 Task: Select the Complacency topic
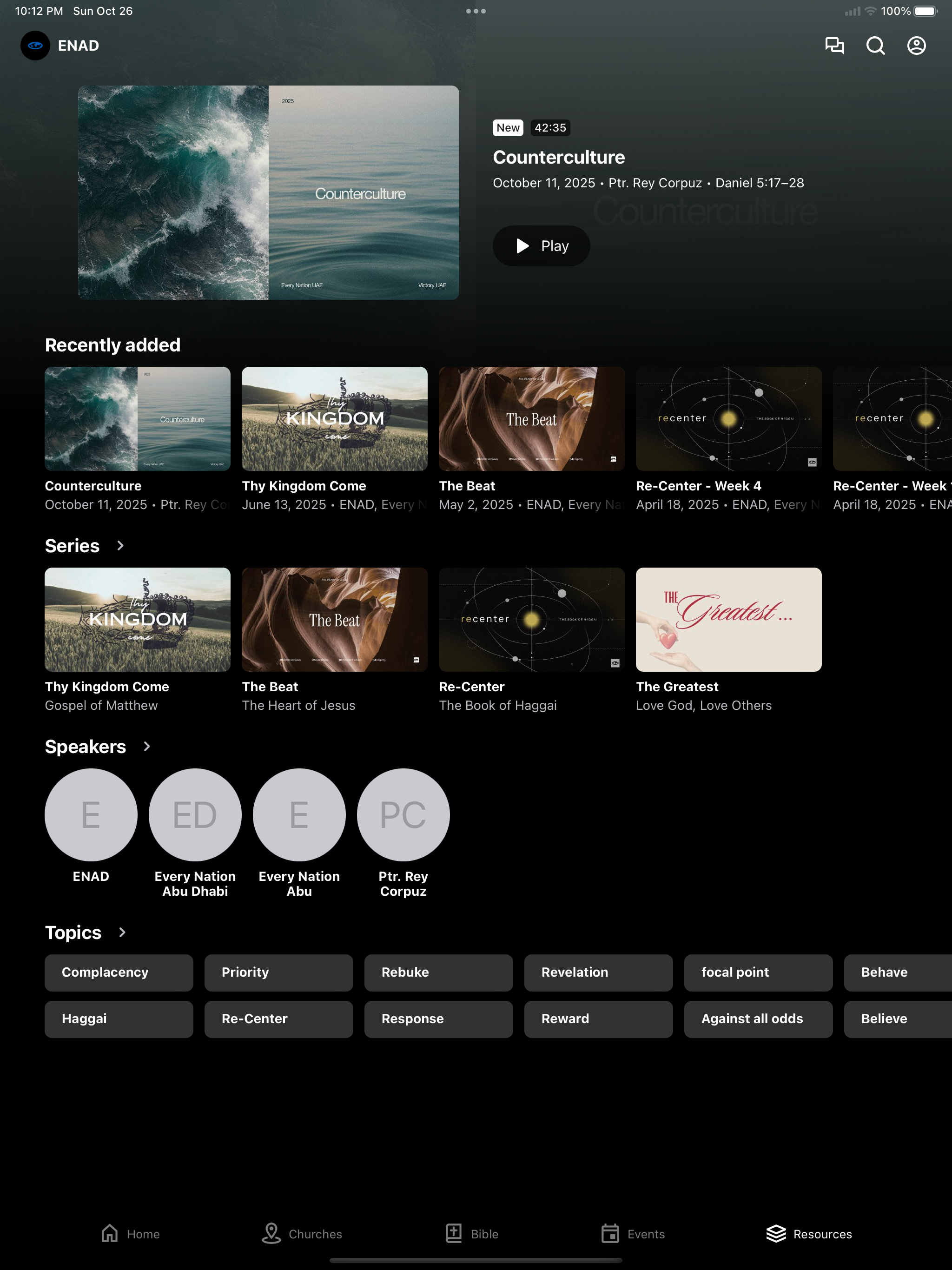119,972
